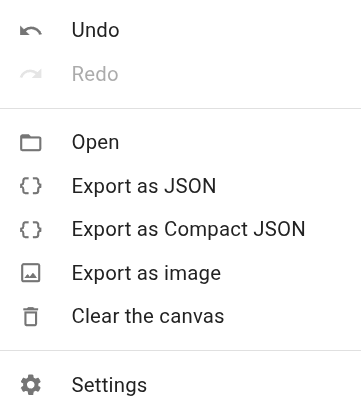
Task: Click the folder icon beside Open
Action: click(31, 143)
